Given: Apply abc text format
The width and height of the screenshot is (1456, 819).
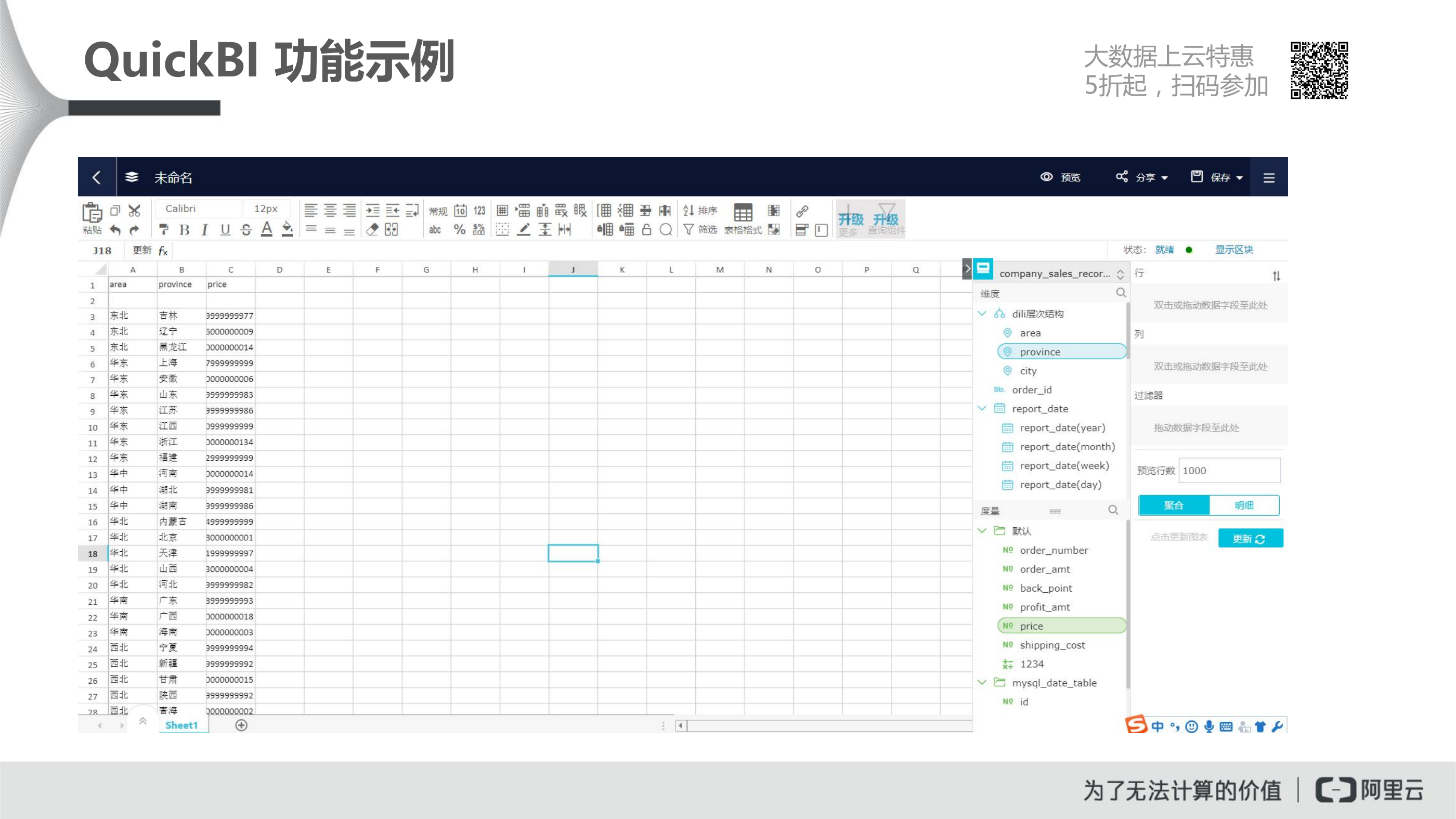Looking at the screenshot, I should 435,229.
